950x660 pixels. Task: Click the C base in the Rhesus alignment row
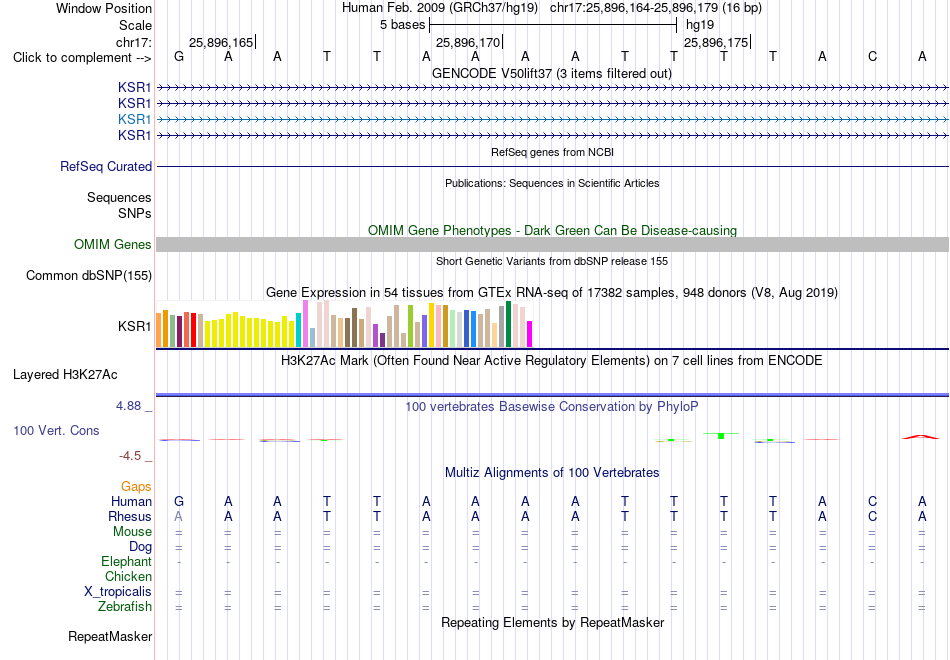click(x=872, y=516)
